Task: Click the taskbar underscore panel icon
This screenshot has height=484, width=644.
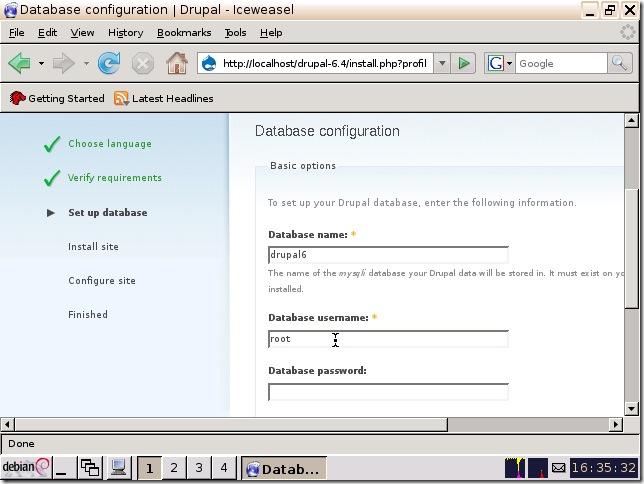Action: [x=64, y=468]
